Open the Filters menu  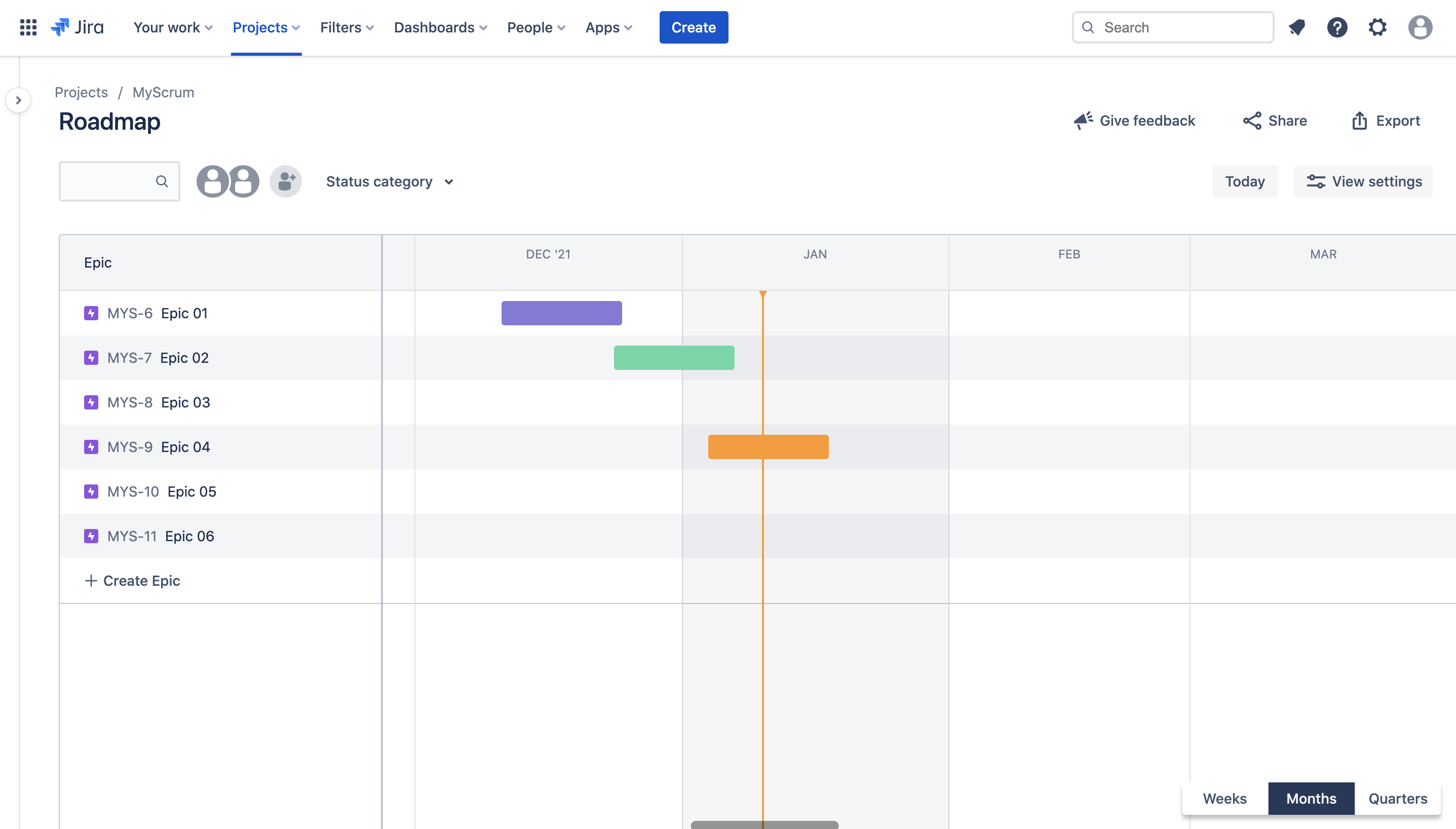point(346,27)
